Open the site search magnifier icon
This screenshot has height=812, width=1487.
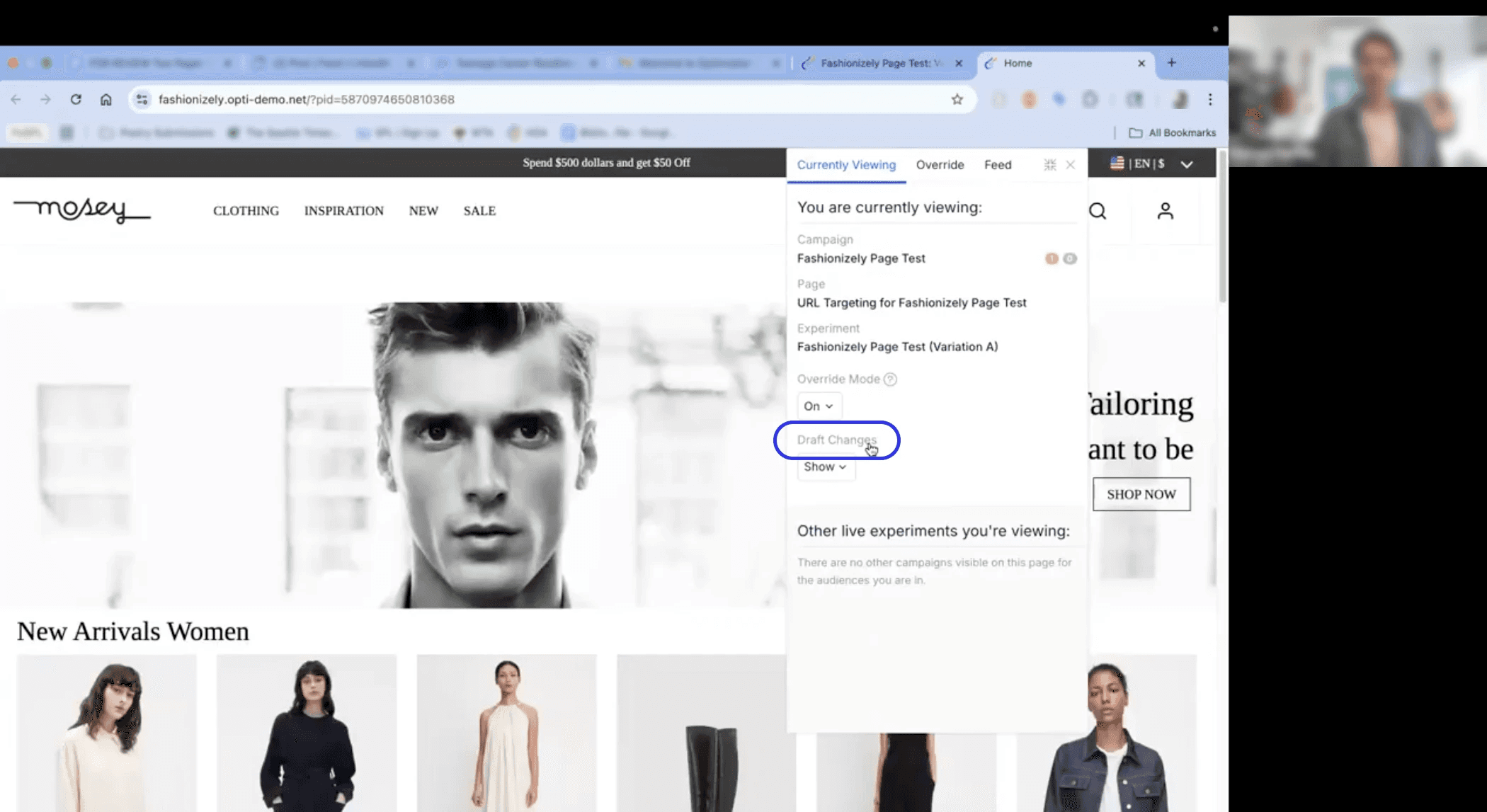pyautogui.click(x=1098, y=211)
